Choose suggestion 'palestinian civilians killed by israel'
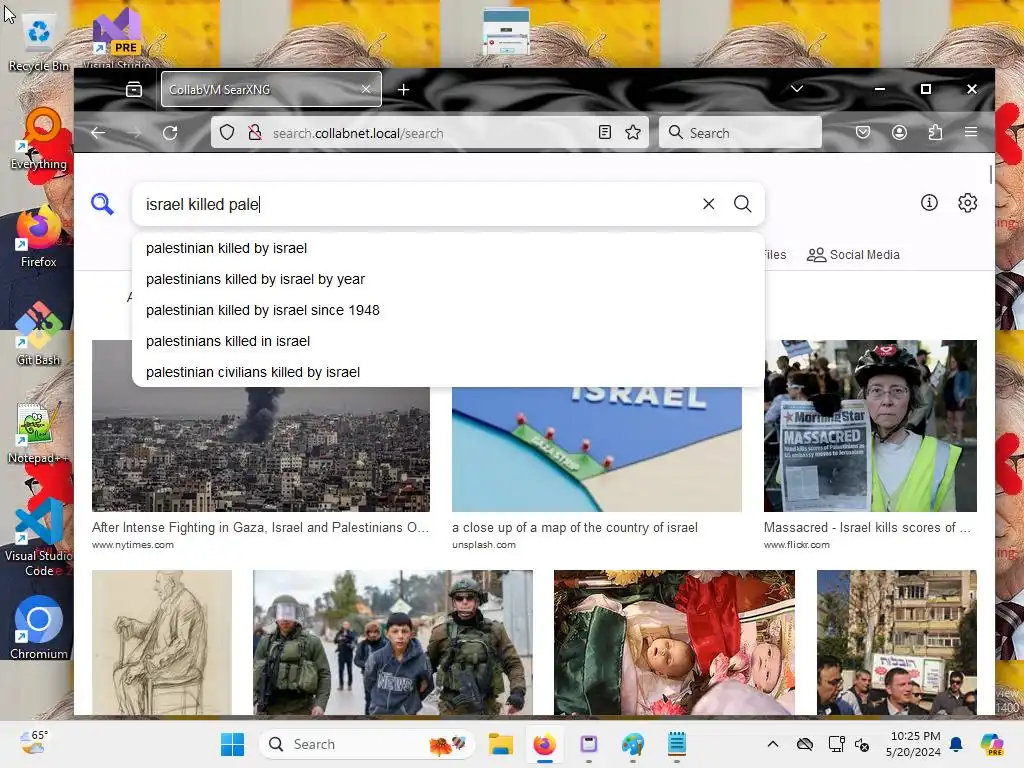This screenshot has width=1024, height=768. (448, 372)
